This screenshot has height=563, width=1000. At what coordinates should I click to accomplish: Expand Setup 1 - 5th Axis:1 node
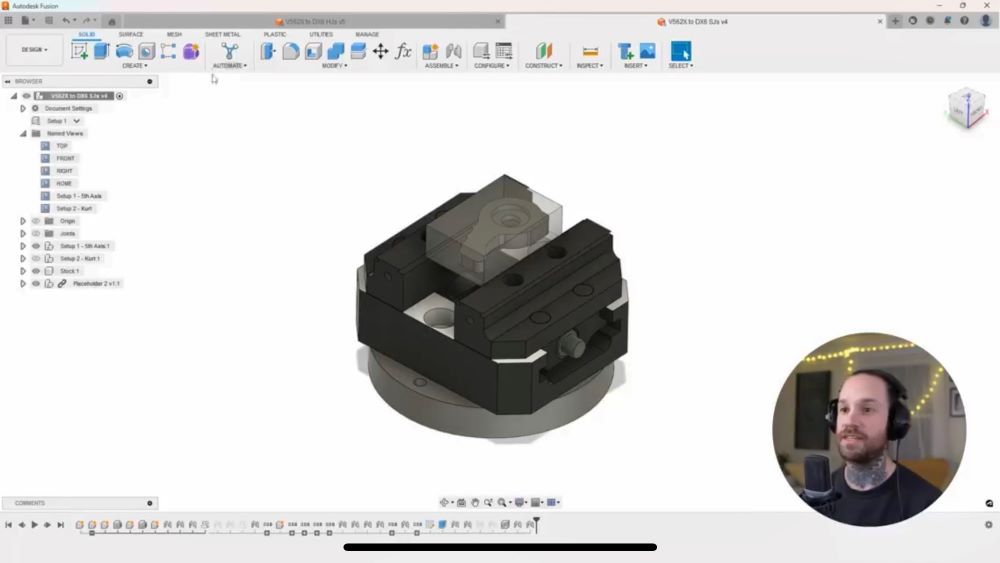click(23, 246)
